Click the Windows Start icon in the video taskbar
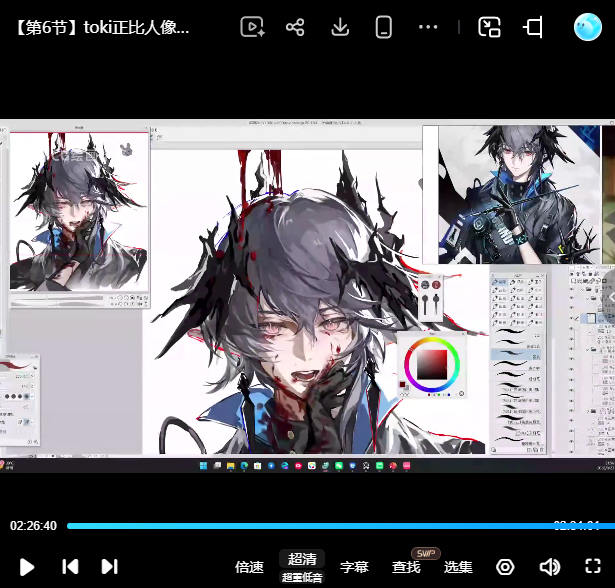 (203, 466)
